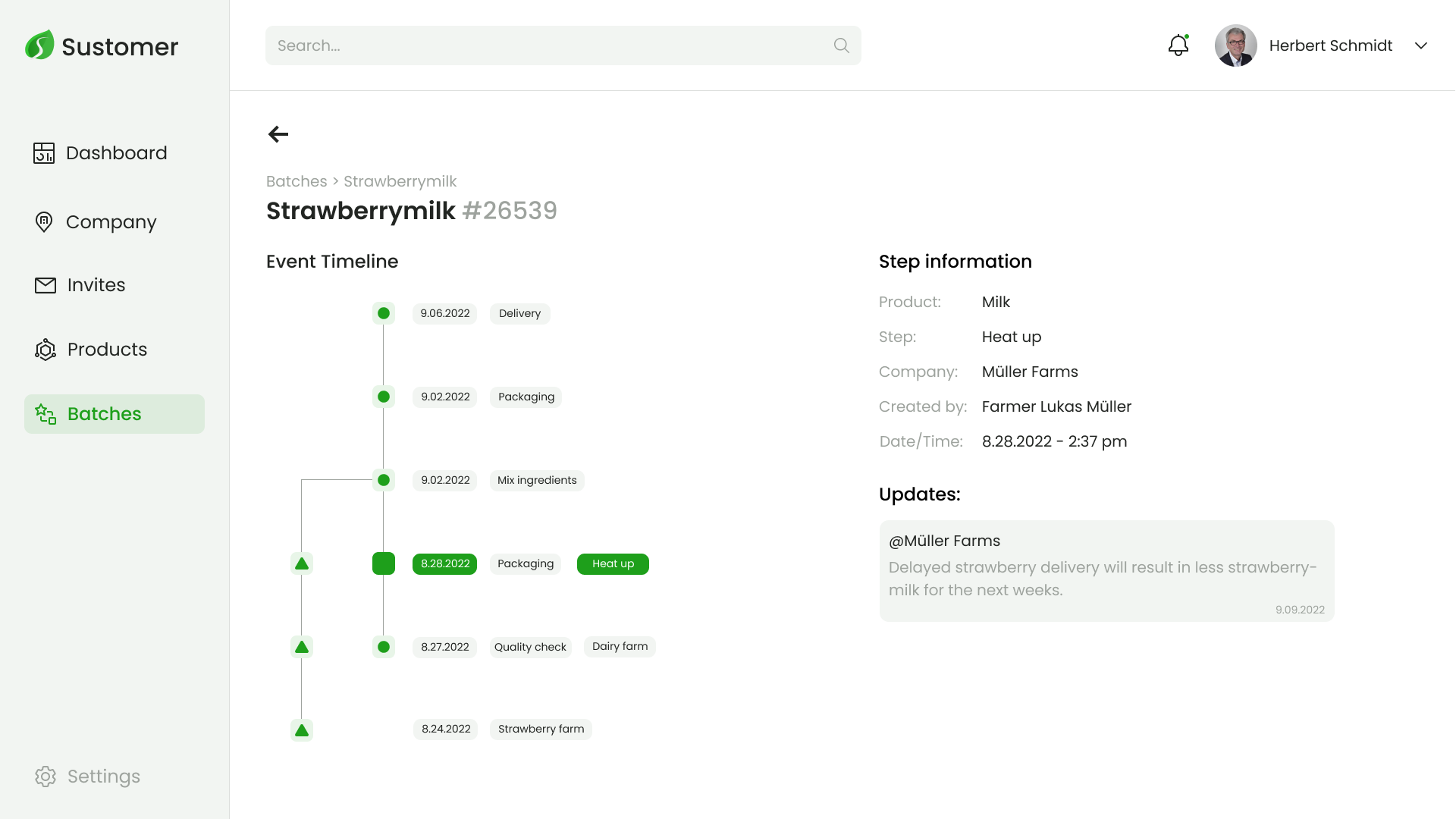
Task: Select the square 8.28.2022 timeline marker
Action: click(x=384, y=563)
